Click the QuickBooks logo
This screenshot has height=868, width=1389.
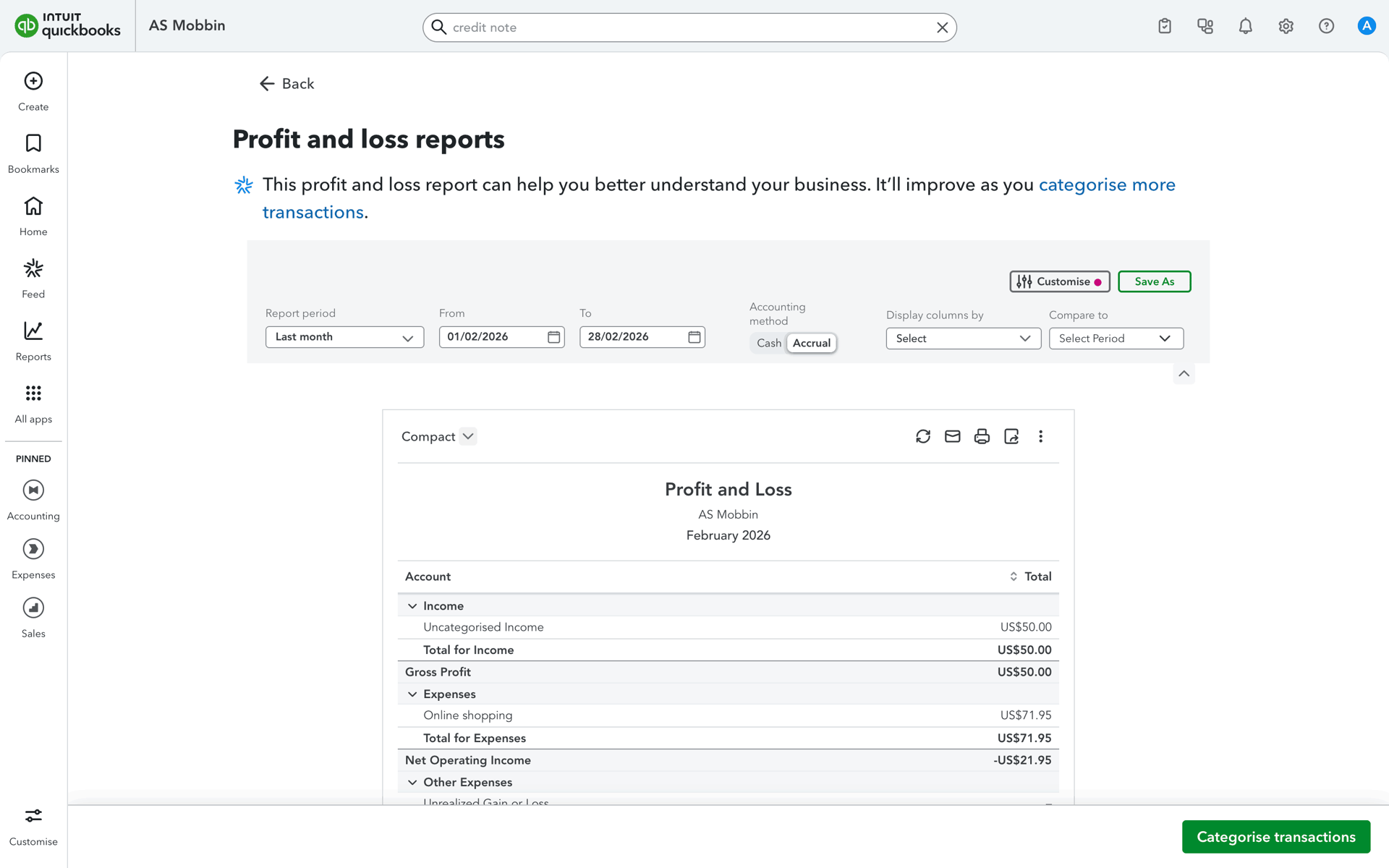(68, 26)
